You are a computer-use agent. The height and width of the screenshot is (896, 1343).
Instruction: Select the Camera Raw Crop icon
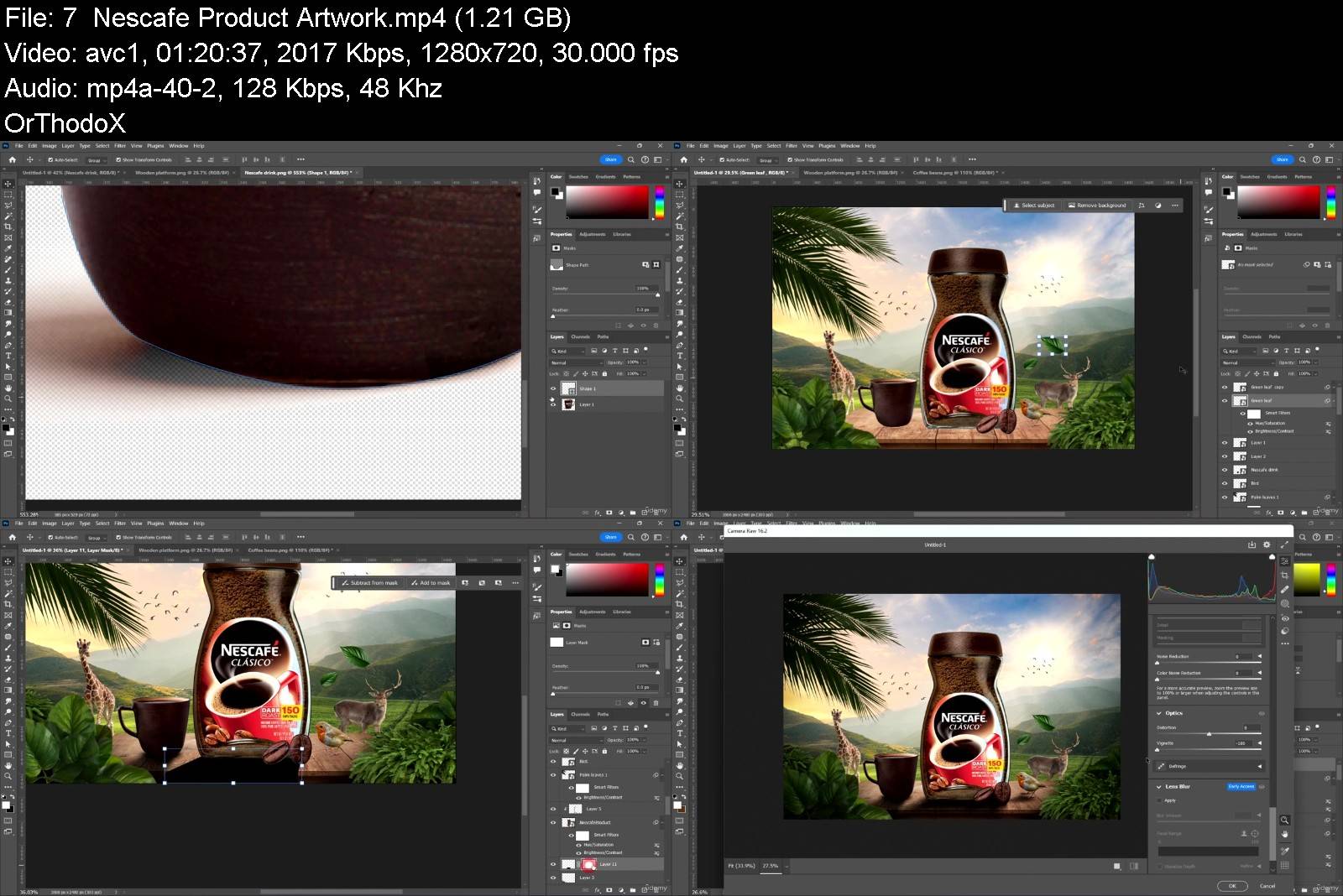click(1284, 575)
